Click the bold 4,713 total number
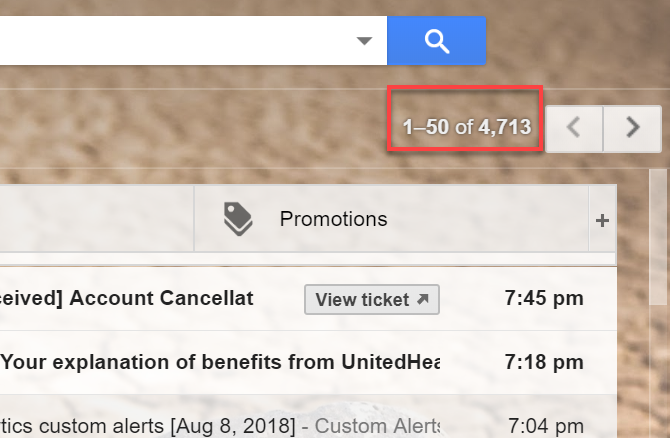670x438 pixels. point(504,127)
